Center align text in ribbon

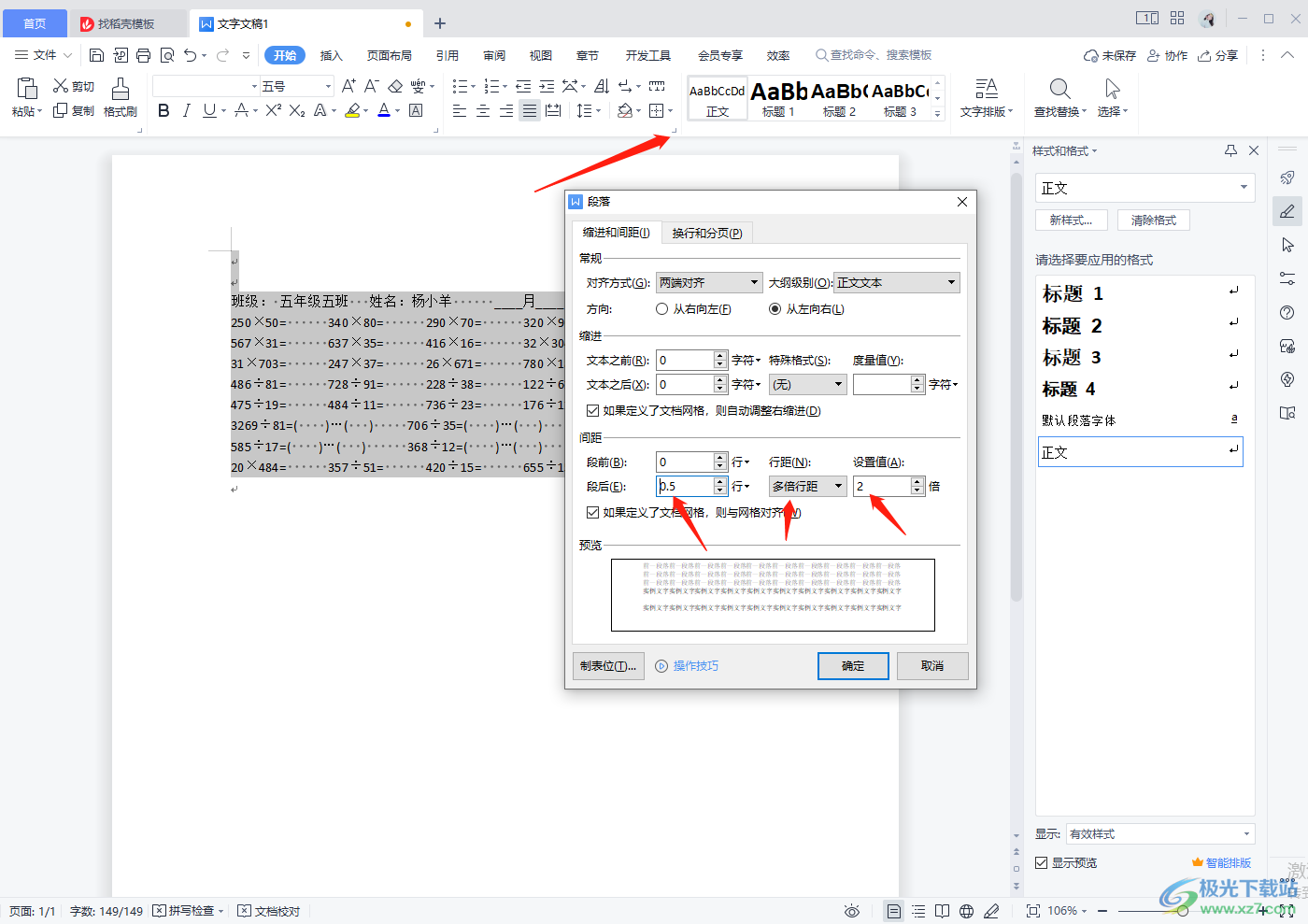pos(483,111)
